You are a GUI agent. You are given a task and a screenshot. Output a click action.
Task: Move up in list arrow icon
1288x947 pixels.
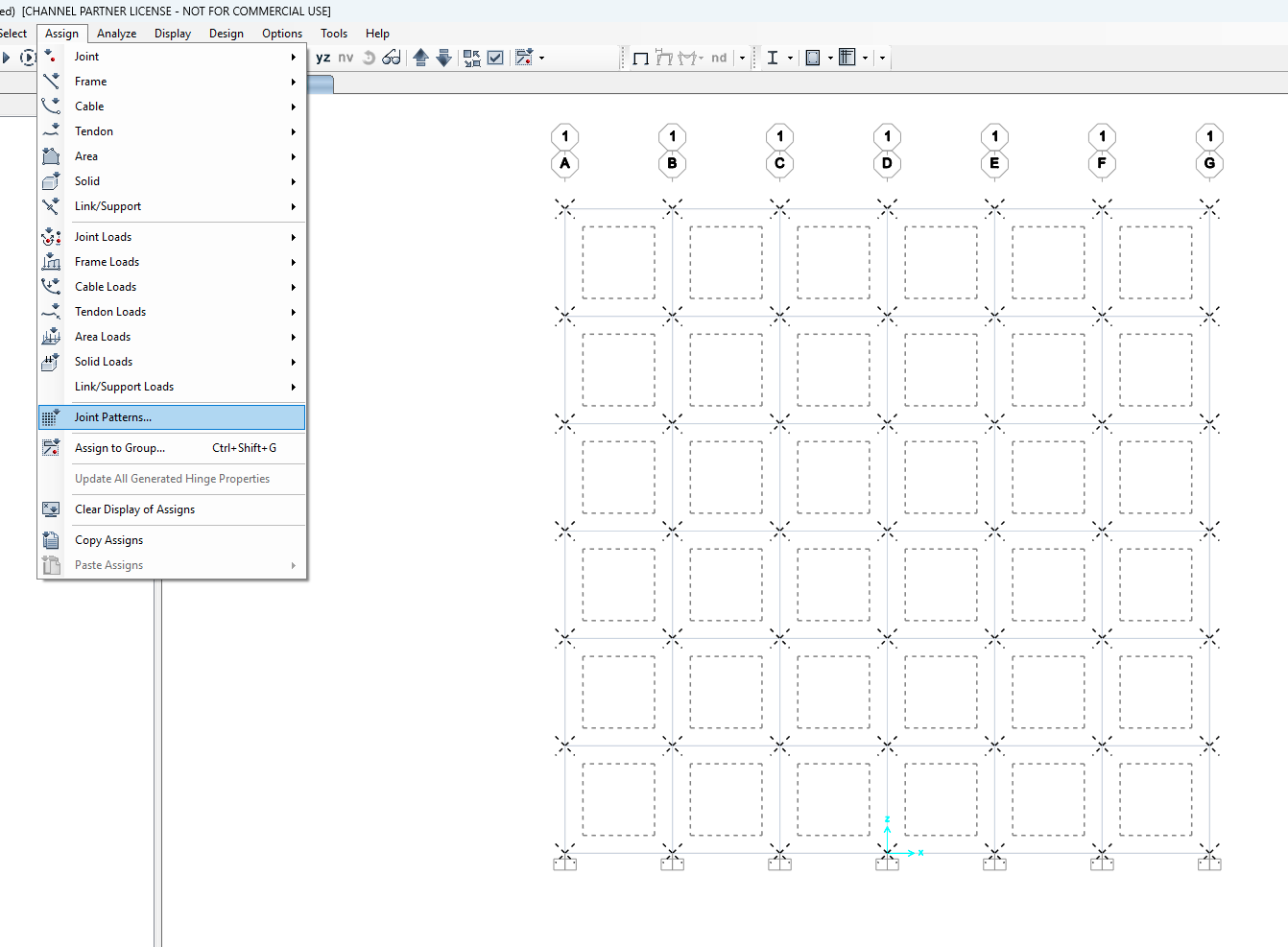[x=420, y=58]
